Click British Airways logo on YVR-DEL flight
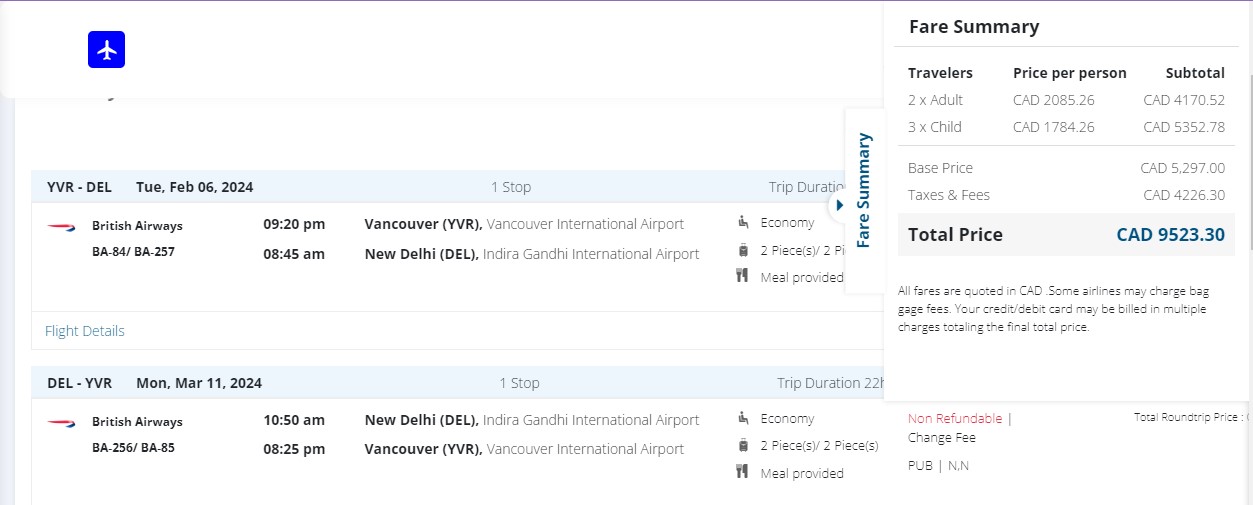 click(x=61, y=227)
